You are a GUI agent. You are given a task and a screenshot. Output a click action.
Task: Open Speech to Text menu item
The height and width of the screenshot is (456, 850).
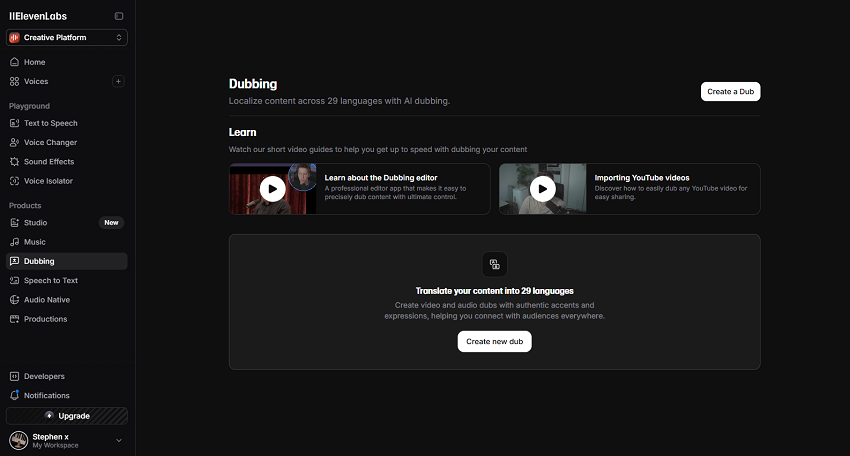[50, 281]
